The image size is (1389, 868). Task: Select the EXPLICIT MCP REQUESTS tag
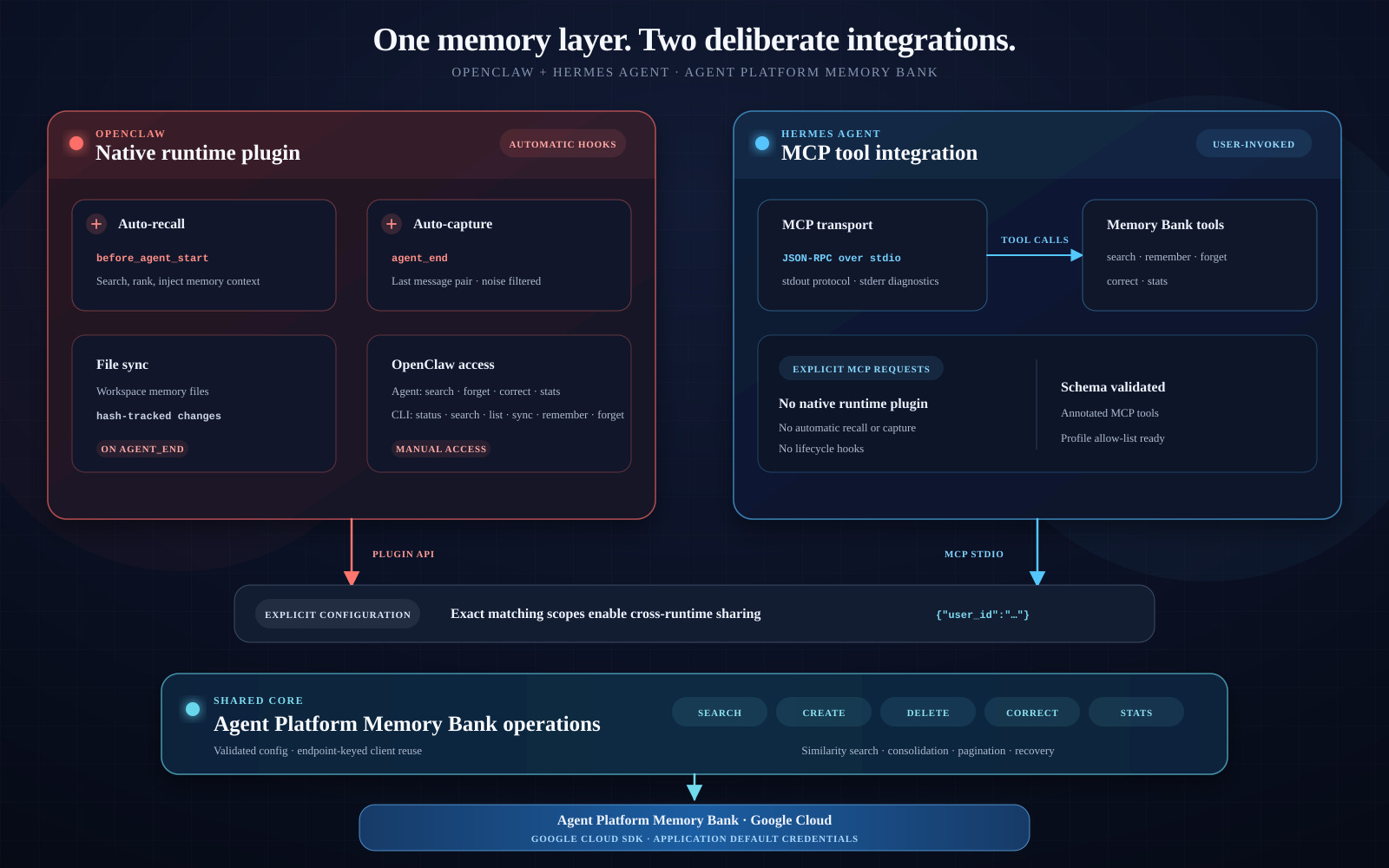861,369
